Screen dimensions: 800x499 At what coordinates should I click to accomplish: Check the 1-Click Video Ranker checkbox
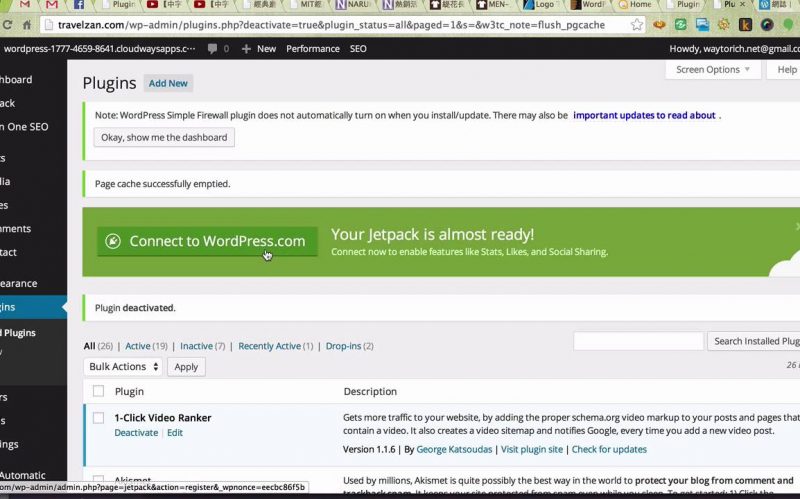coord(98,418)
